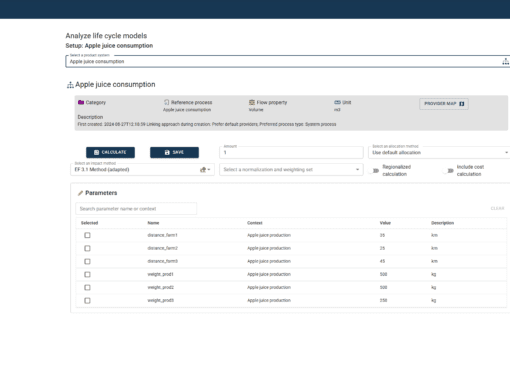
Task: Click the context cell of weight_prod1
Action: 269,274
